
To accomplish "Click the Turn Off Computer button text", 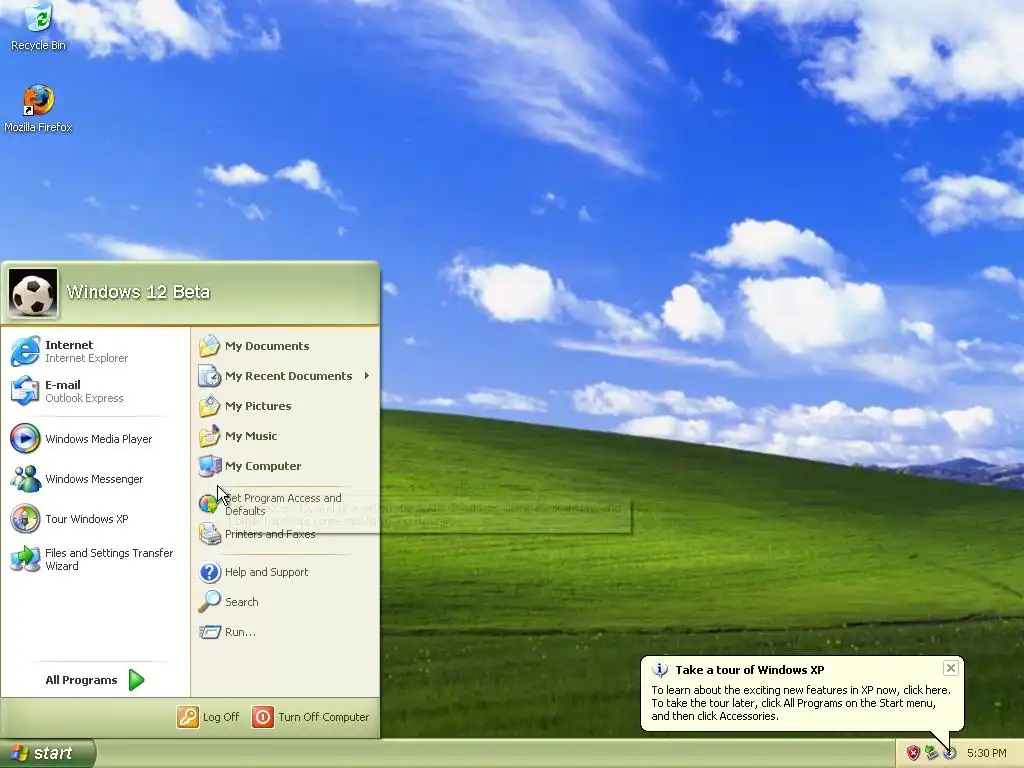I will pos(324,717).
